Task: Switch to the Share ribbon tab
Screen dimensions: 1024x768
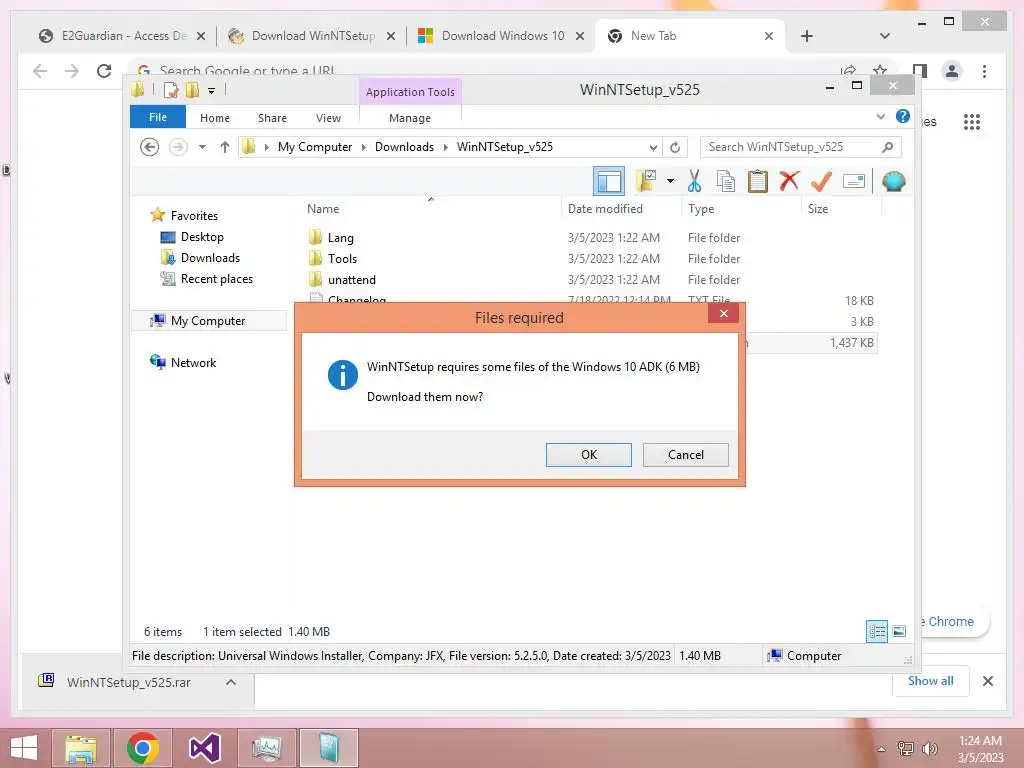Action: click(272, 118)
